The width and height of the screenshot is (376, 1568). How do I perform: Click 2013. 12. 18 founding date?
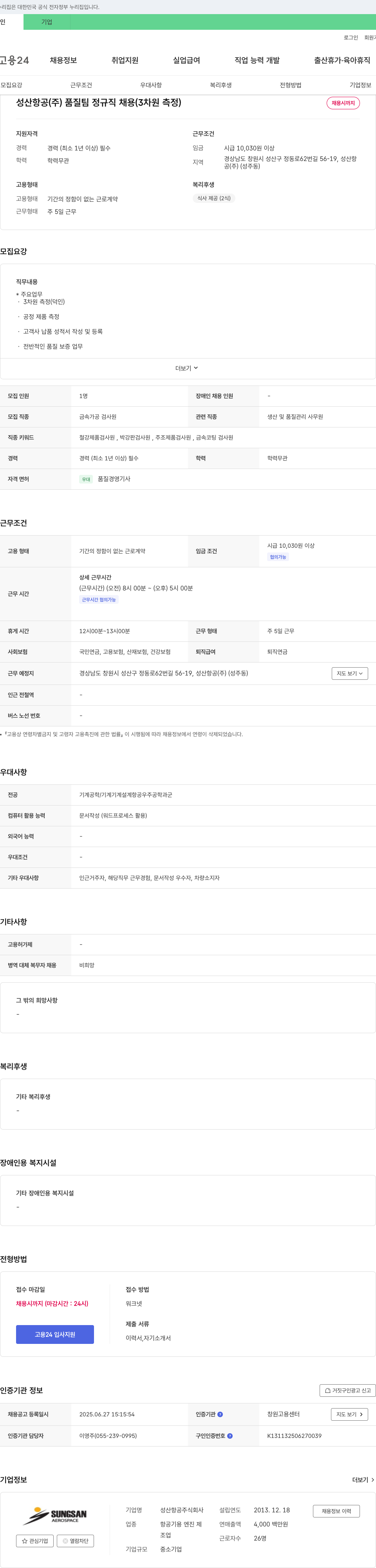coord(272,1510)
